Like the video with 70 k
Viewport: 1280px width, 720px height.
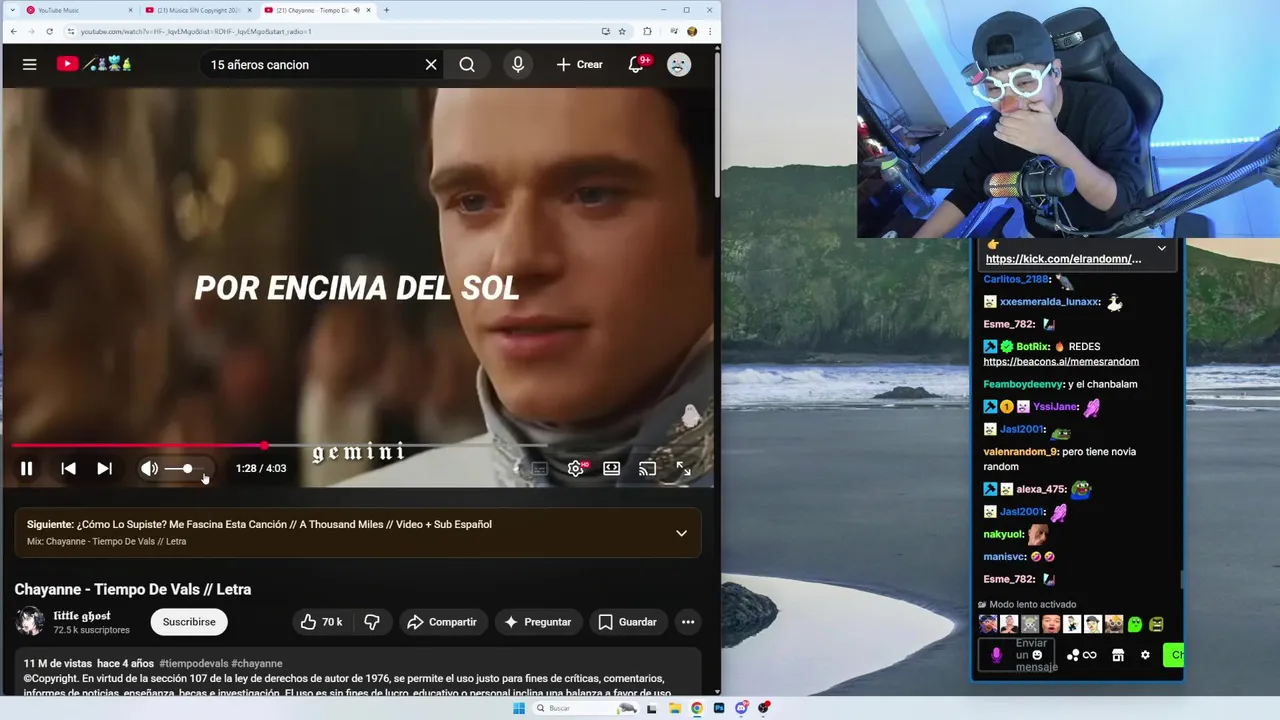[321, 622]
